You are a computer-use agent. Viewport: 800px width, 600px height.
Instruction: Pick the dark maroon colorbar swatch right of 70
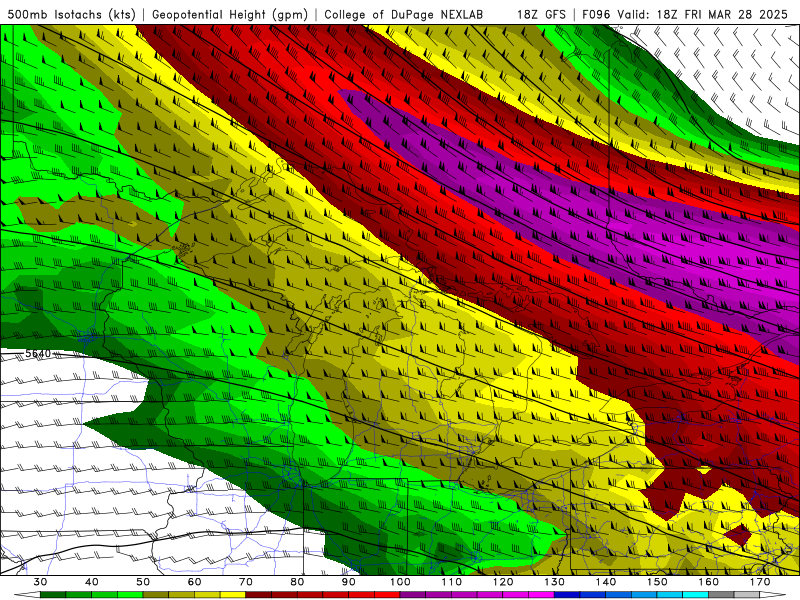pyautogui.click(x=259, y=595)
